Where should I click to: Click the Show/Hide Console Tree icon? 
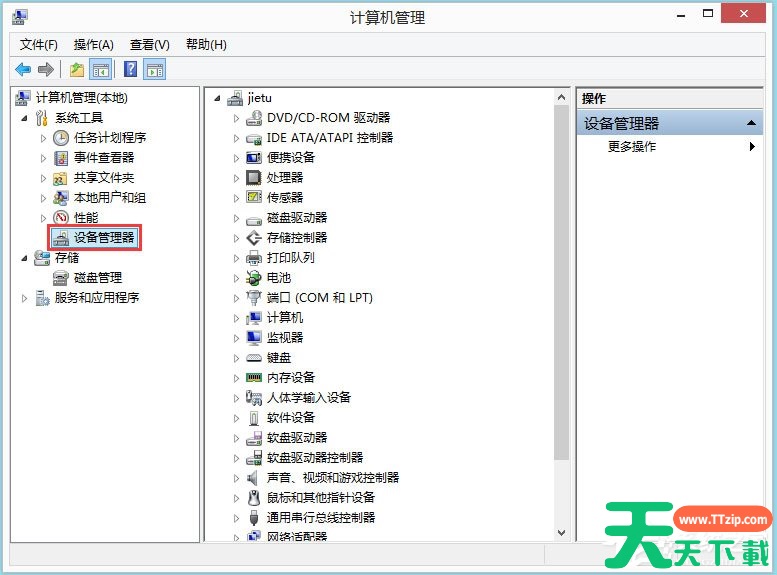click(x=101, y=69)
